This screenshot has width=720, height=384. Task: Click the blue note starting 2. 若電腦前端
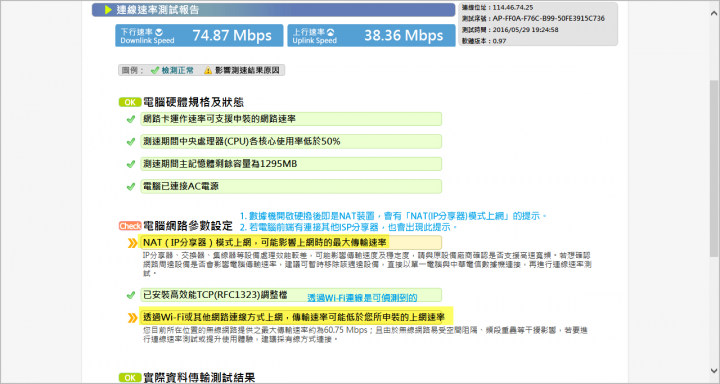pyautogui.click(x=349, y=227)
